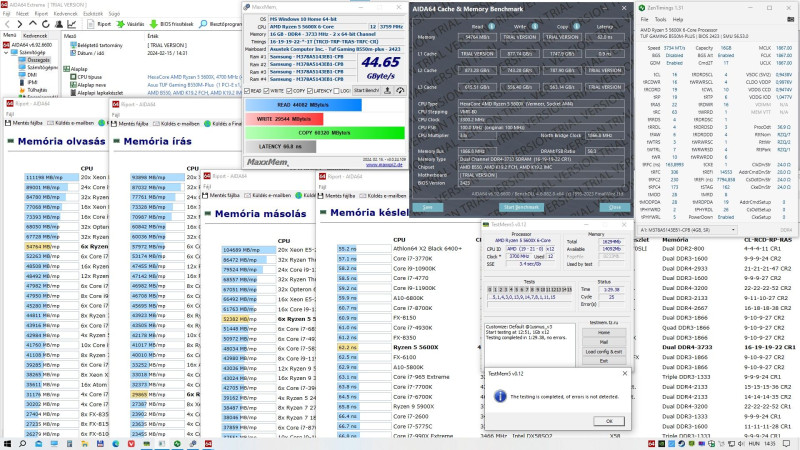Click info icon next to Write column
Image resolution: width=800 pixels, height=450 pixels.
[x=535, y=27]
